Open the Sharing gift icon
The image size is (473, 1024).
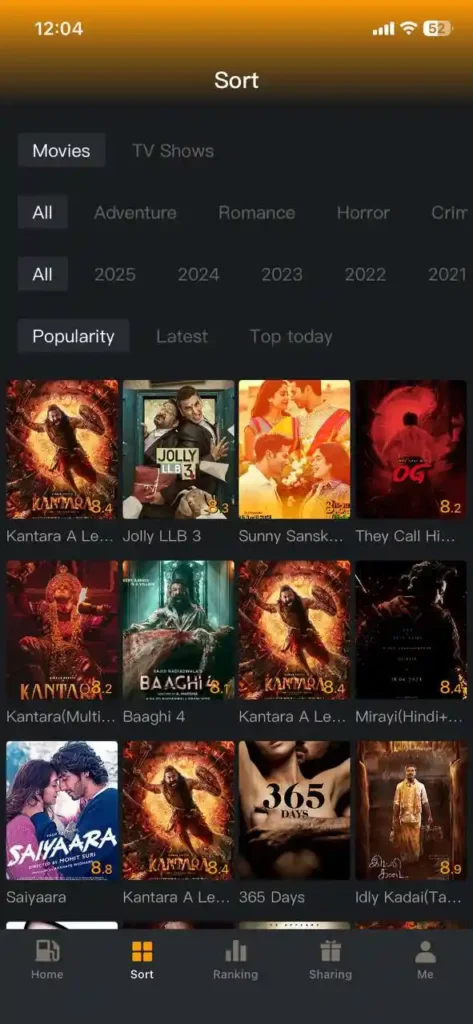click(x=330, y=951)
